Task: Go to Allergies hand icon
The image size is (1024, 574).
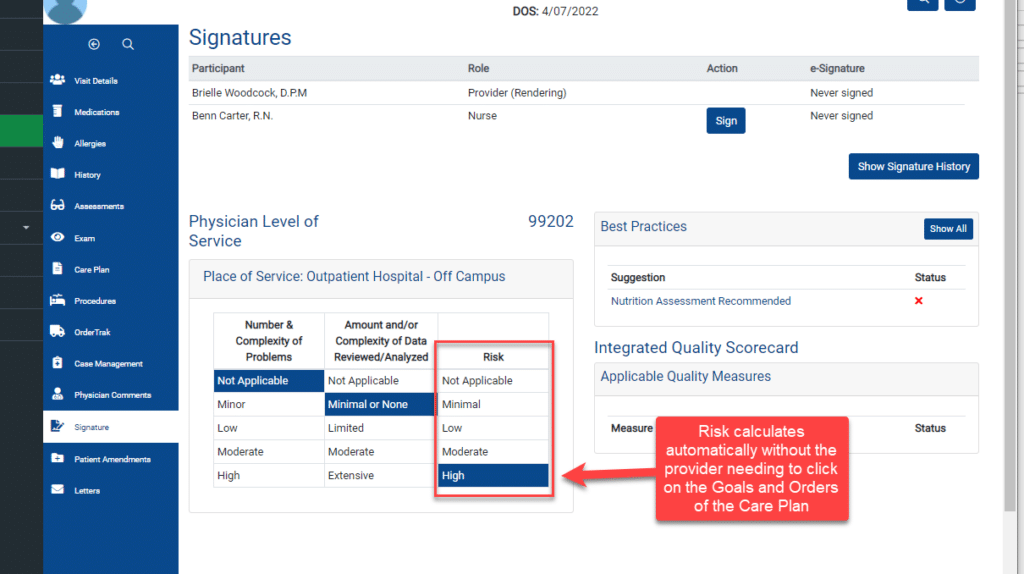Action: [57, 143]
